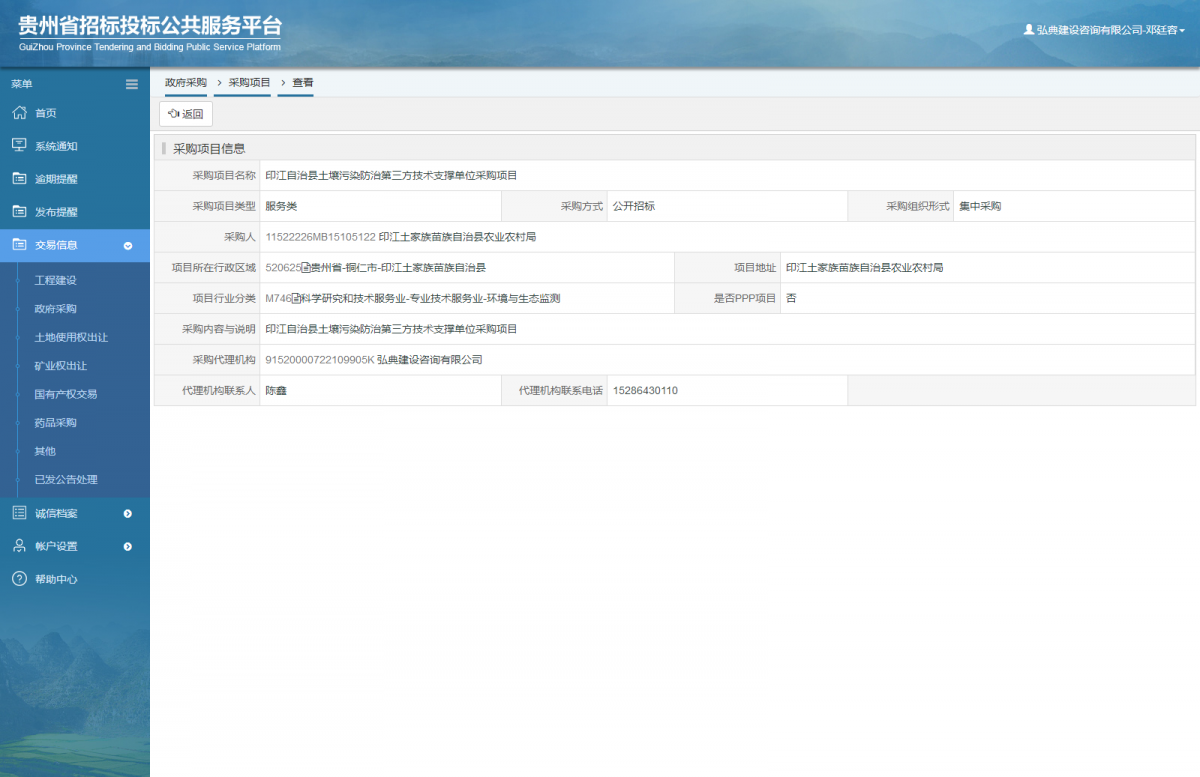Switch to the 政府采购 breadcrumb tab
The width and height of the screenshot is (1200, 777).
click(x=184, y=82)
